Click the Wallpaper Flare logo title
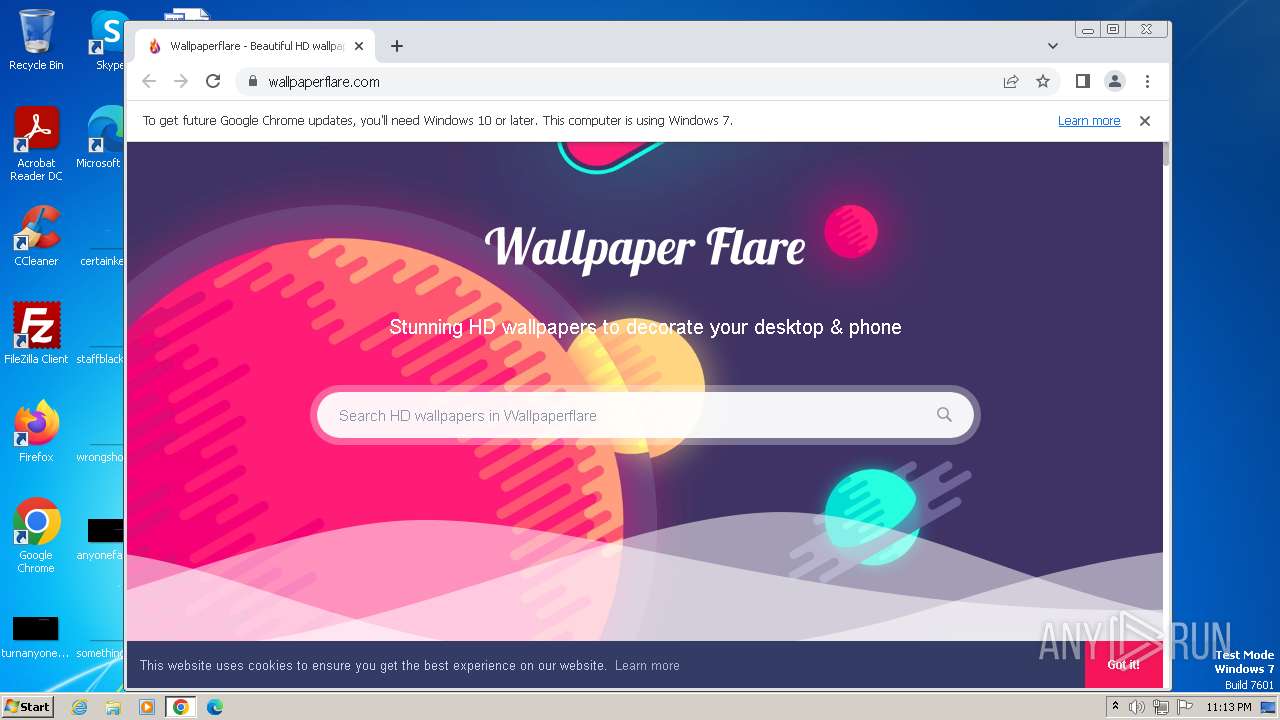The image size is (1280, 720). pos(645,247)
